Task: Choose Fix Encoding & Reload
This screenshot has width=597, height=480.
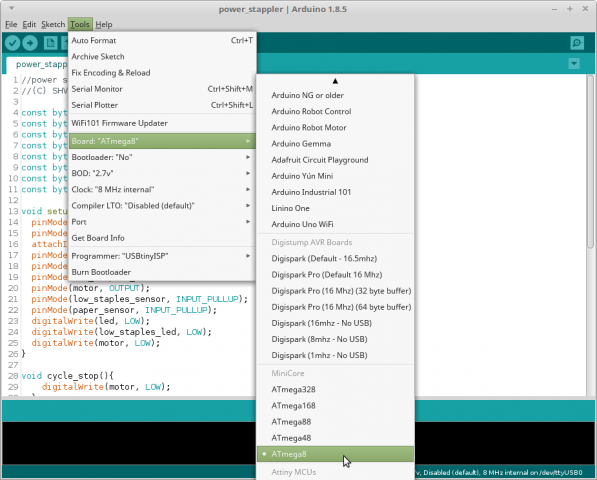Action: [162, 73]
